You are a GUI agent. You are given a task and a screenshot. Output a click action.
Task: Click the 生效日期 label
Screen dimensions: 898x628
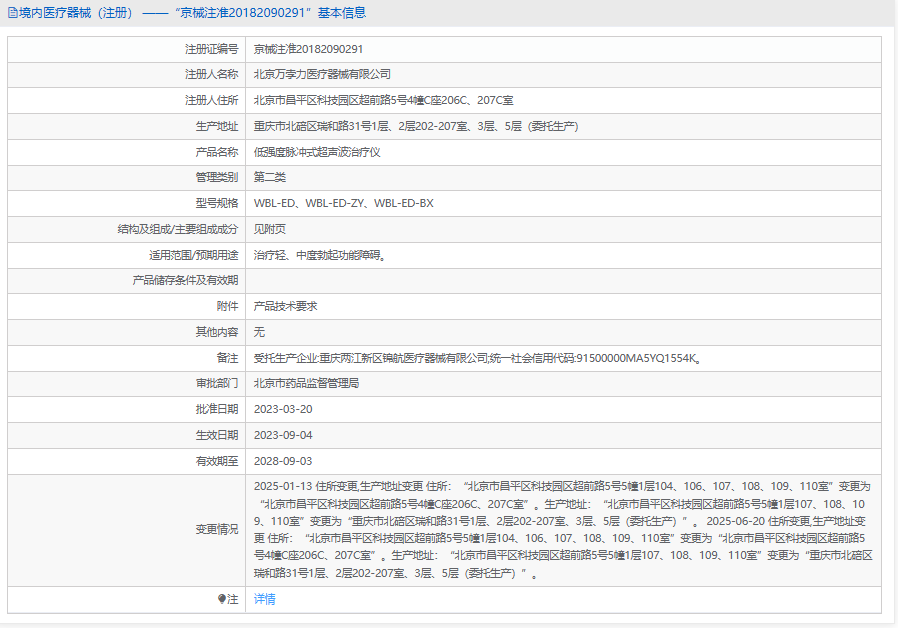point(216,435)
